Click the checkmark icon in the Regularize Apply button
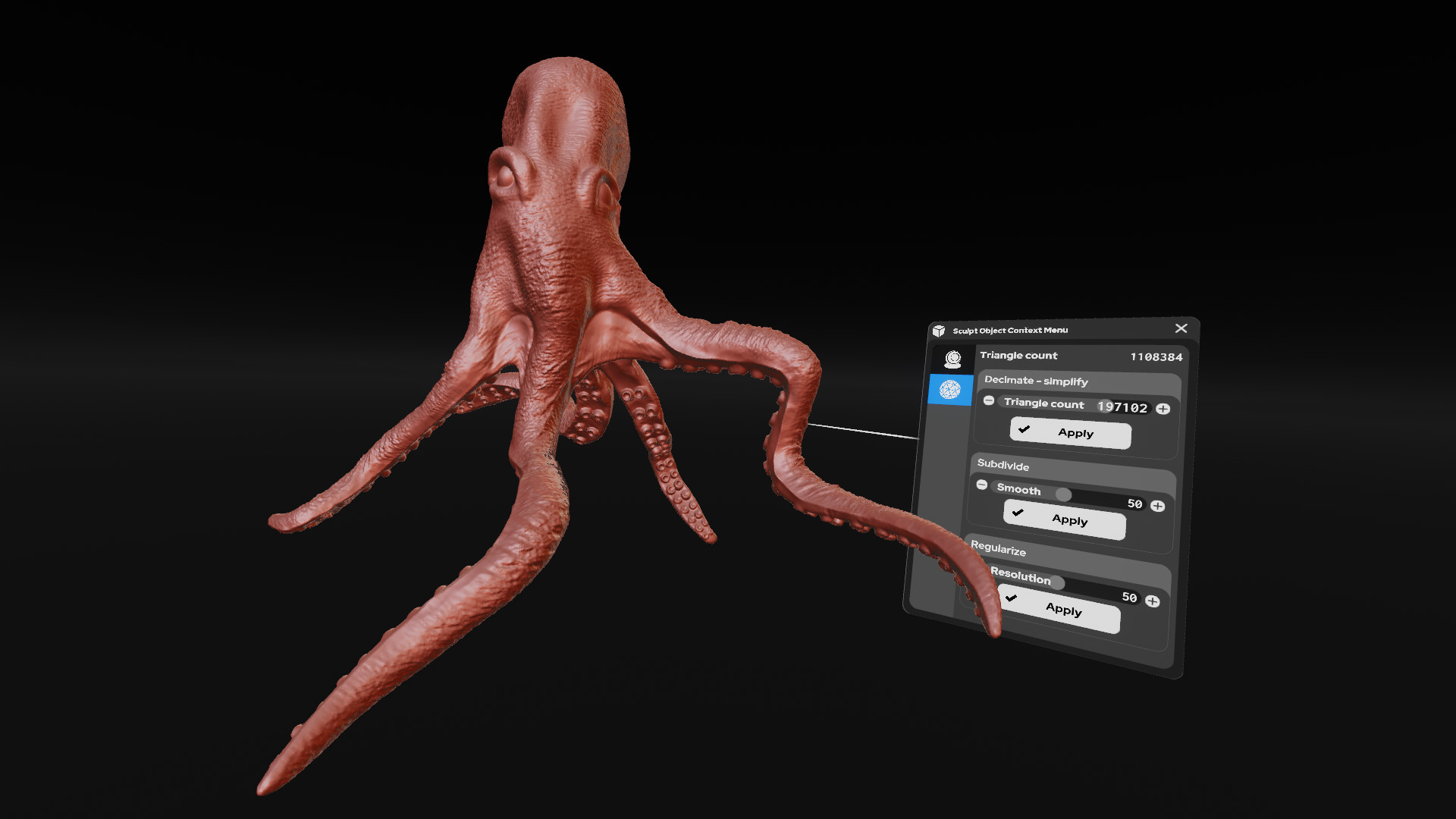The width and height of the screenshot is (1456, 819). click(x=1011, y=599)
